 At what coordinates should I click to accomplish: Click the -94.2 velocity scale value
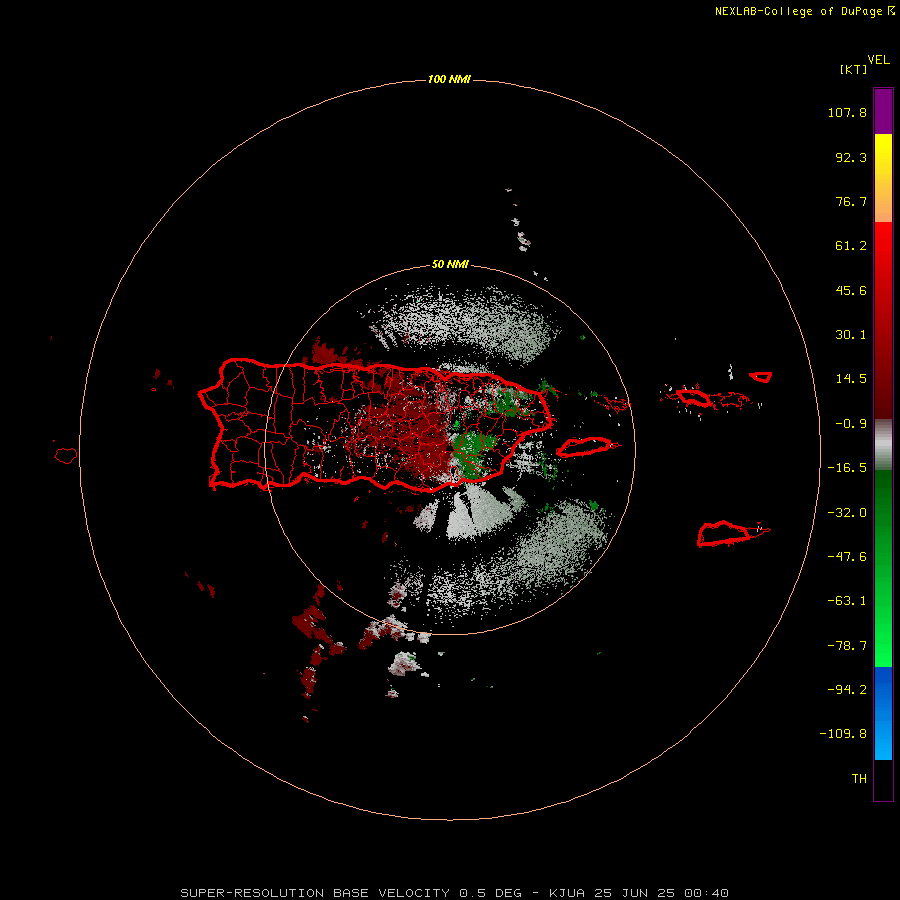pos(847,690)
